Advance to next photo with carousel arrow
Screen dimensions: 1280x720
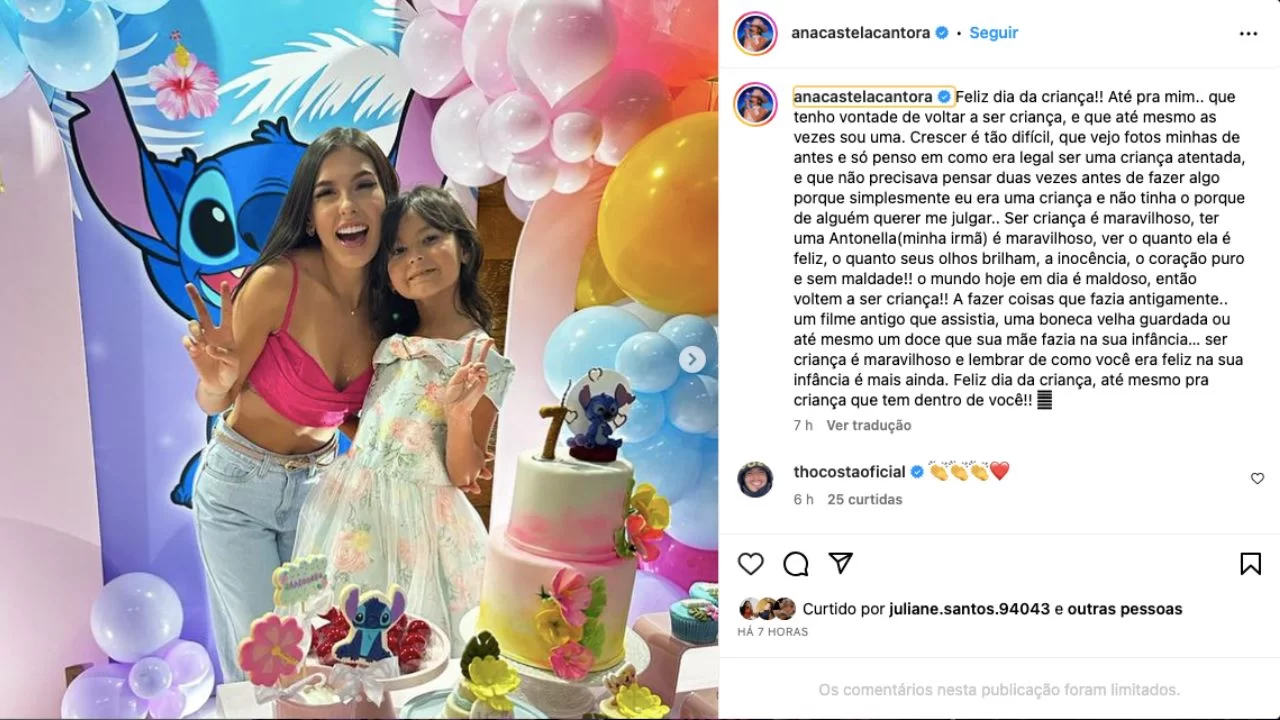692,359
